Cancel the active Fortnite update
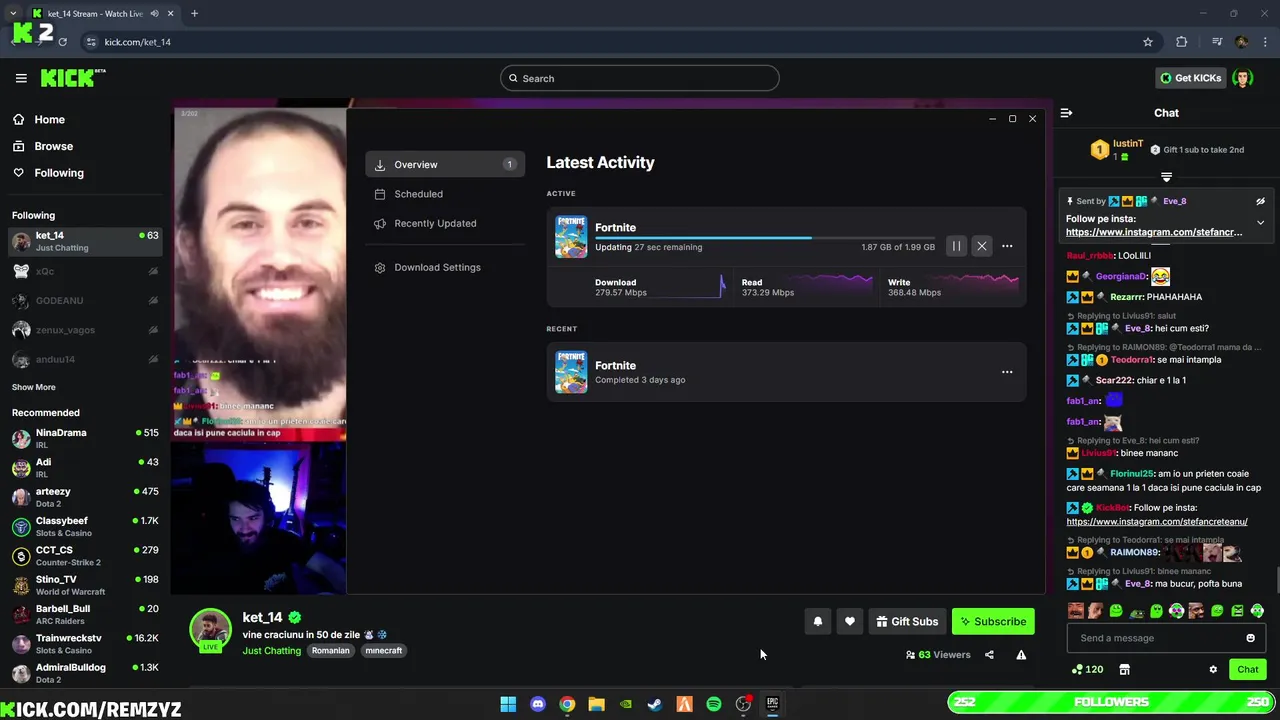Image resolution: width=1280 pixels, height=720 pixels. coord(981,246)
